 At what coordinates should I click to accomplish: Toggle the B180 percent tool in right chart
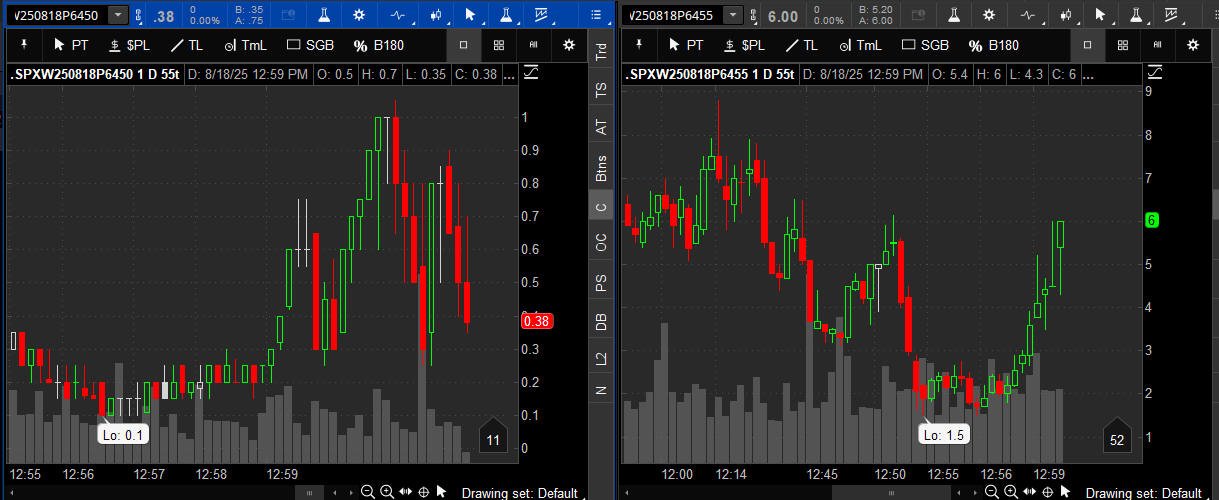click(993, 45)
